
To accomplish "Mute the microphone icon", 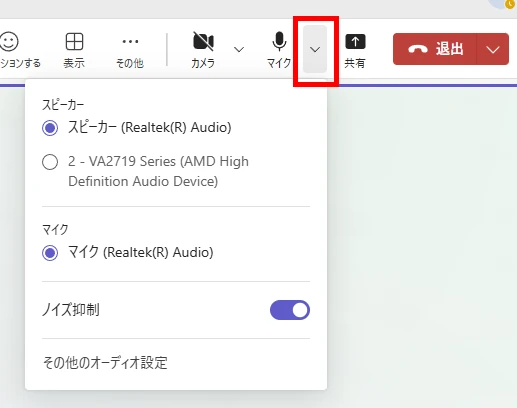I will pyautogui.click(x=279, y=41).
